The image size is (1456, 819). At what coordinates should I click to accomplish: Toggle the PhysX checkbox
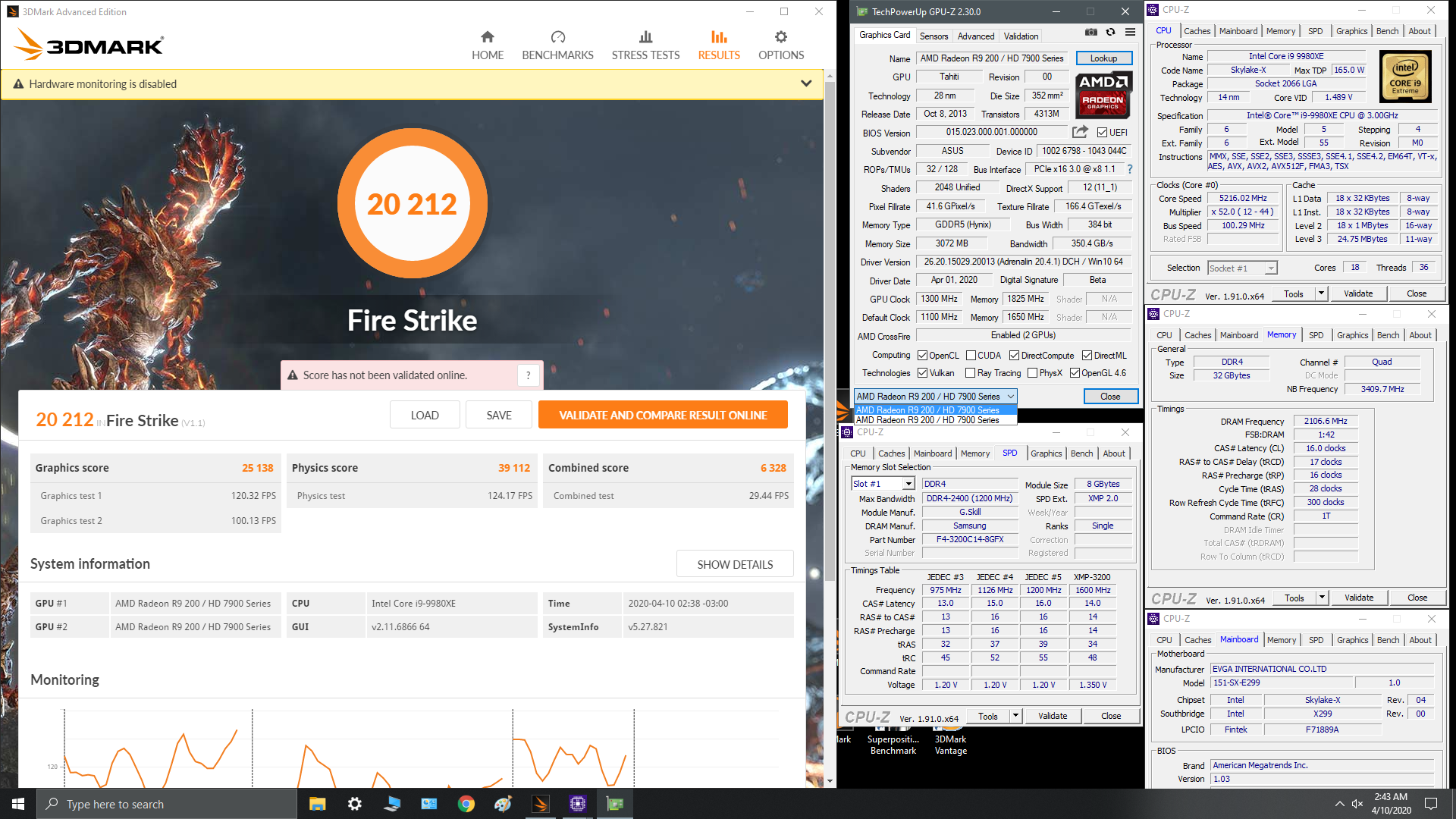1032,372
